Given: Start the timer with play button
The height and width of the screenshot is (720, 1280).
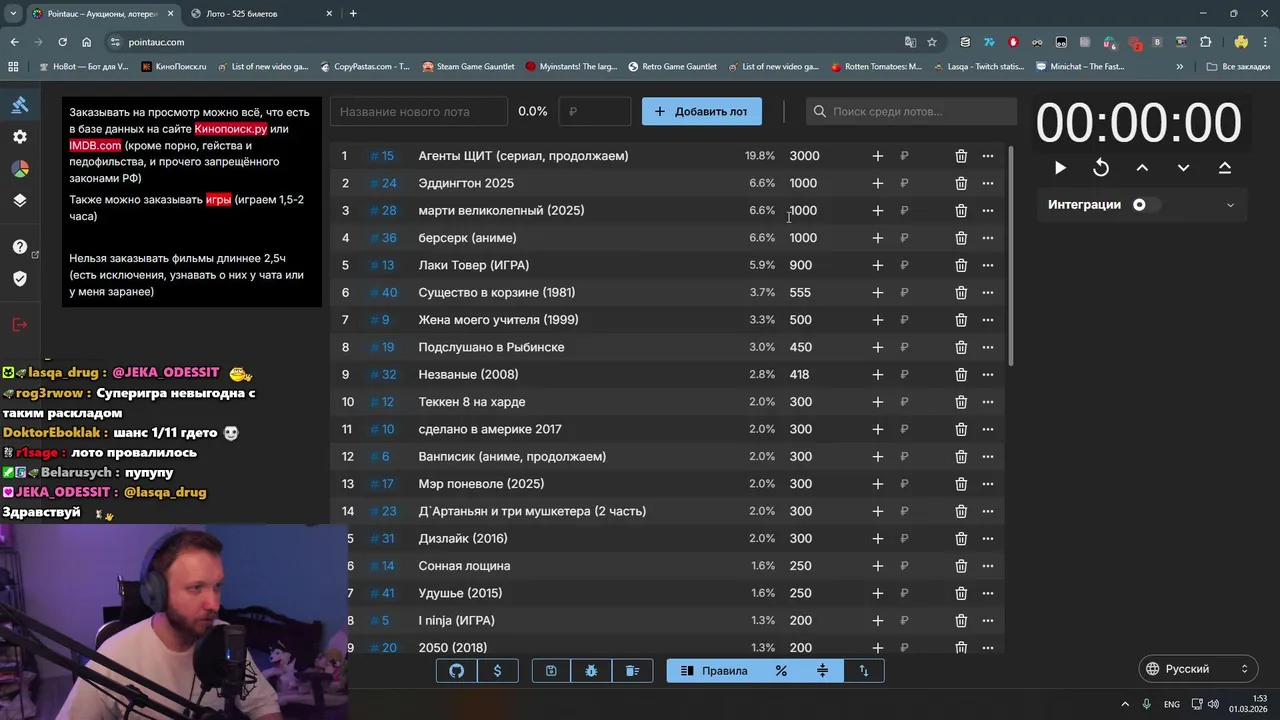Looking at the screenshot, I should coord(1060,168).
